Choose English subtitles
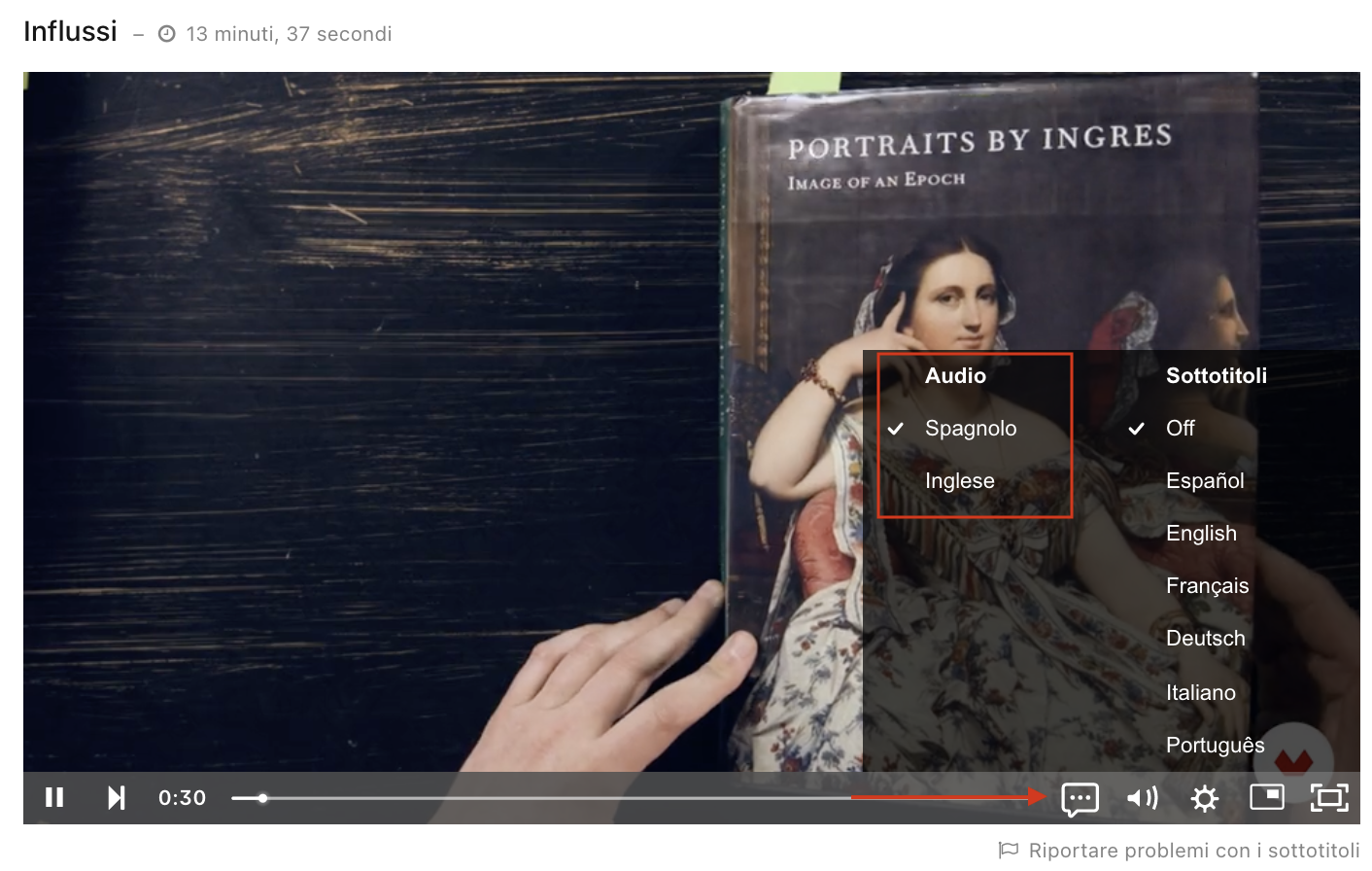This screenshot has width=1372, height=871. coord(1201,534)
